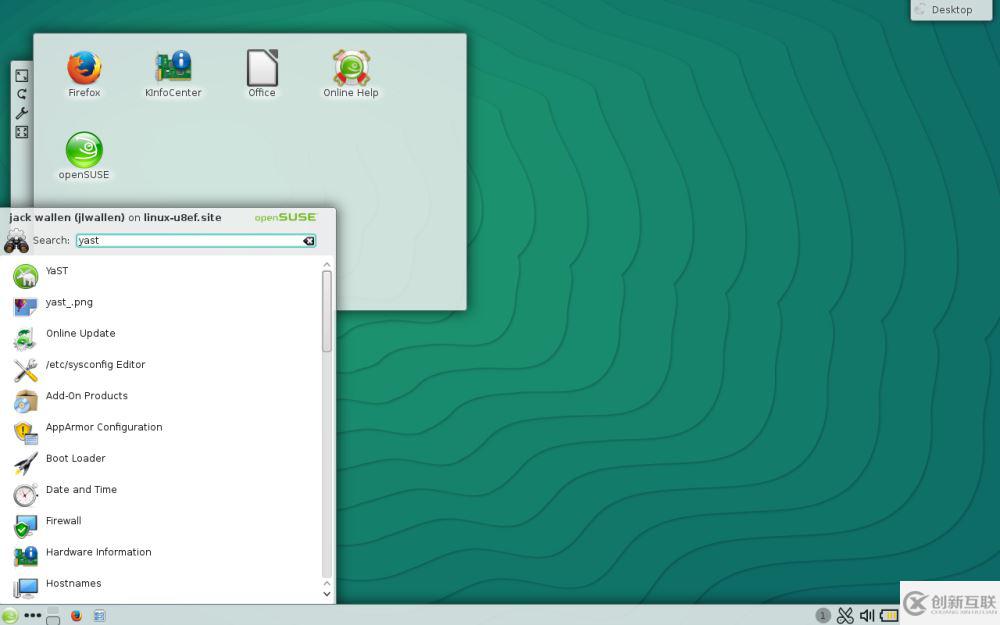Launch Firefox from the bottom panel
Image resolution: width=1000 pixels, height=625 pixels.
tap(77, 616)
